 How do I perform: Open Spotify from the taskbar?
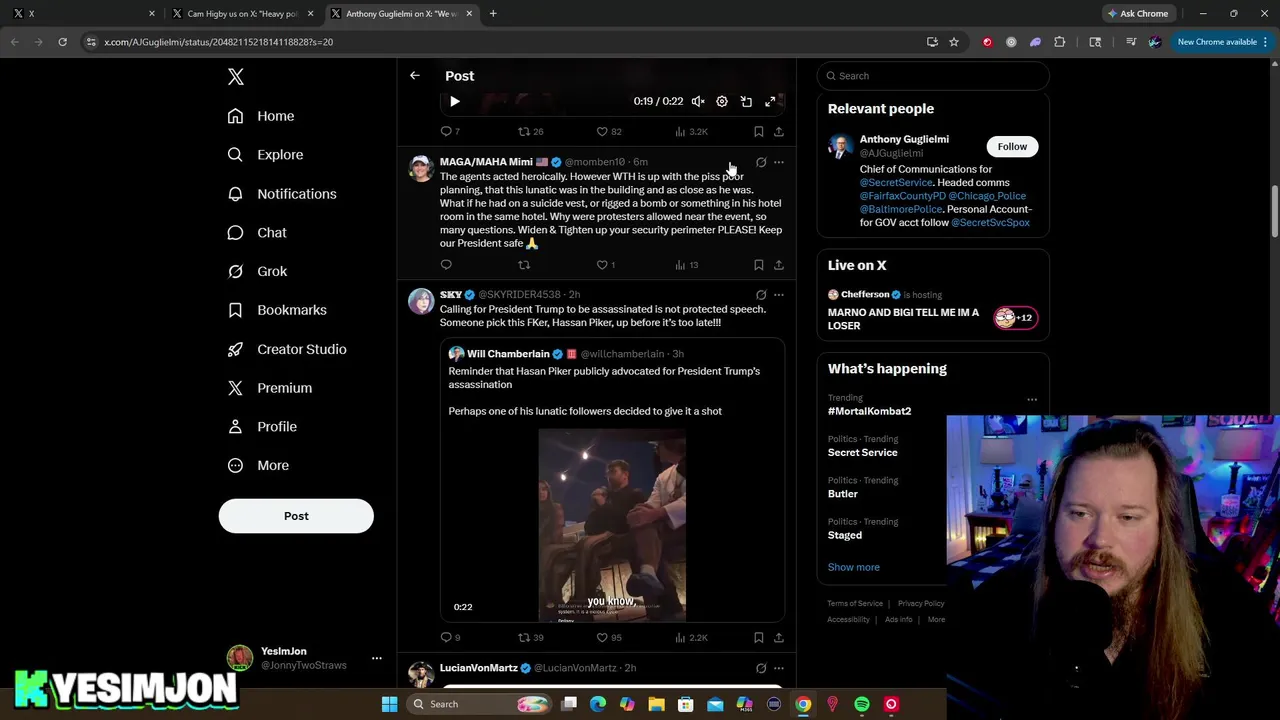862,704
